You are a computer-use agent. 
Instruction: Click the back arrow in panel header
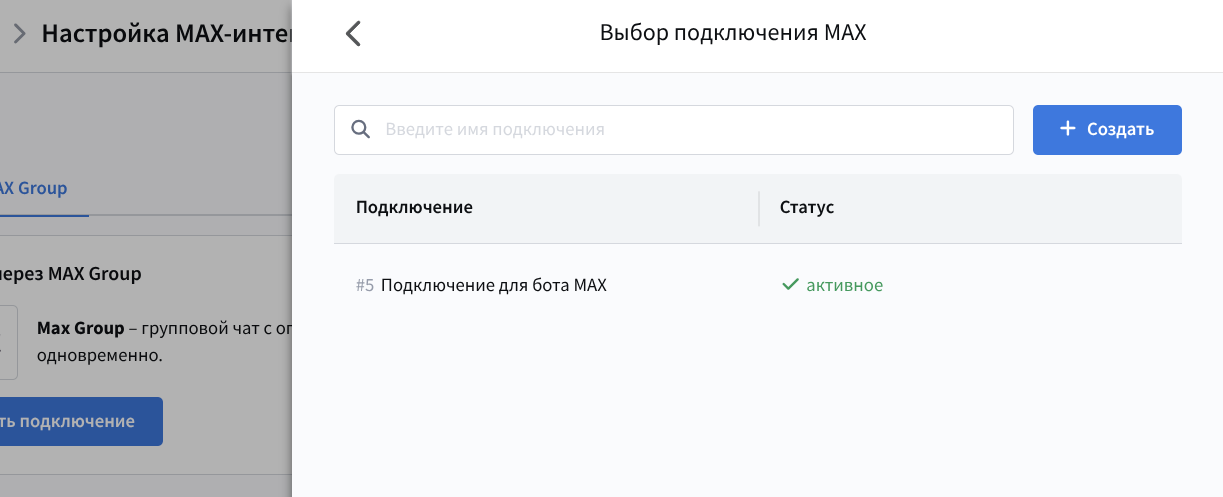pos(352,34)
